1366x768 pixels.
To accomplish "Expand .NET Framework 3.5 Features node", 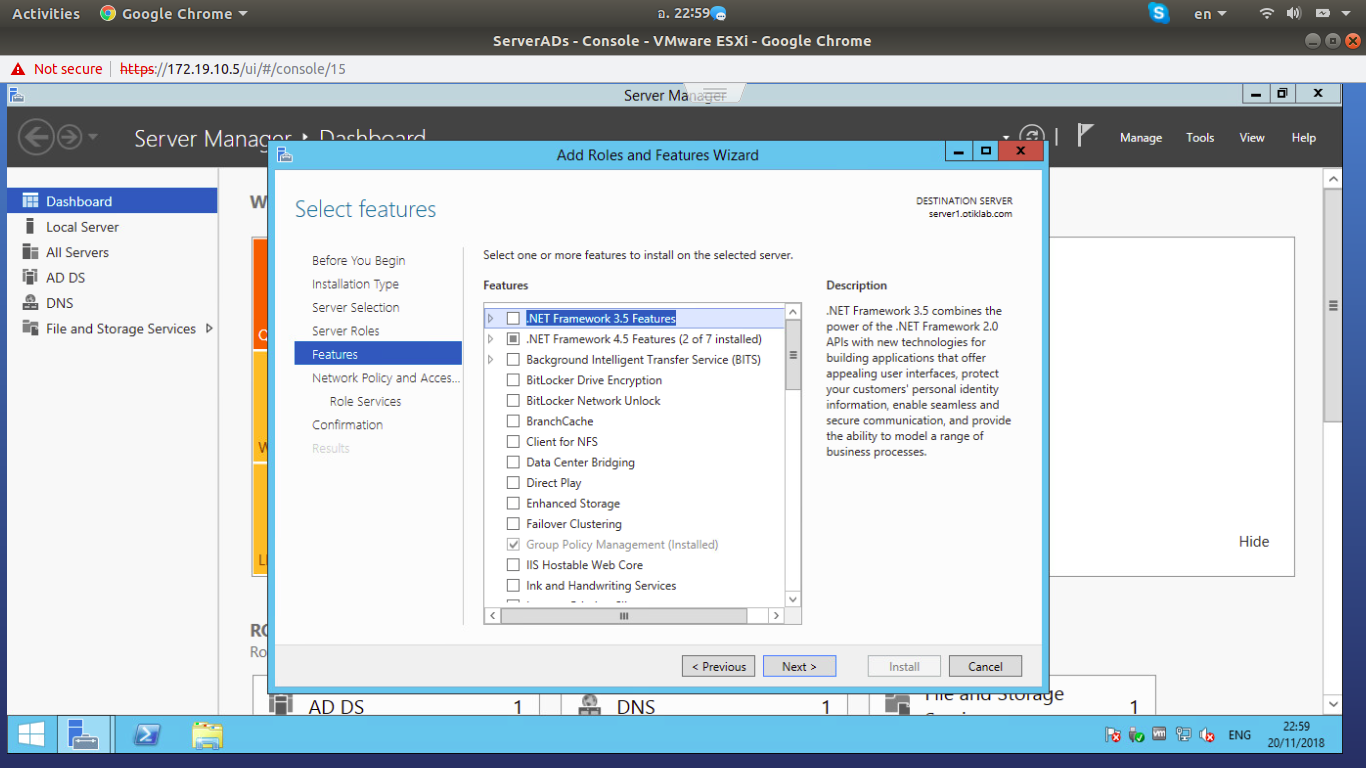I will coord(490,318).
